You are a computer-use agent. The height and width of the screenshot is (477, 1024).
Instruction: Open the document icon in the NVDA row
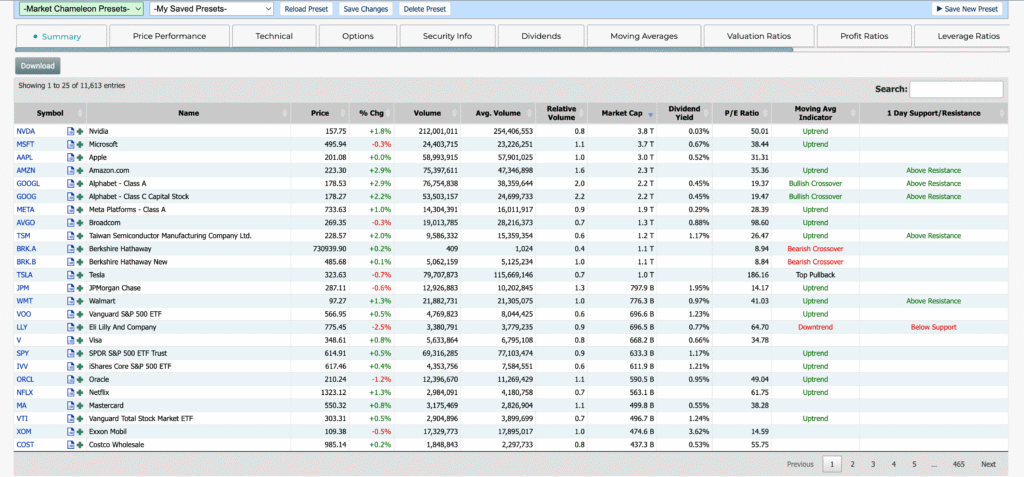coord(71,131)
